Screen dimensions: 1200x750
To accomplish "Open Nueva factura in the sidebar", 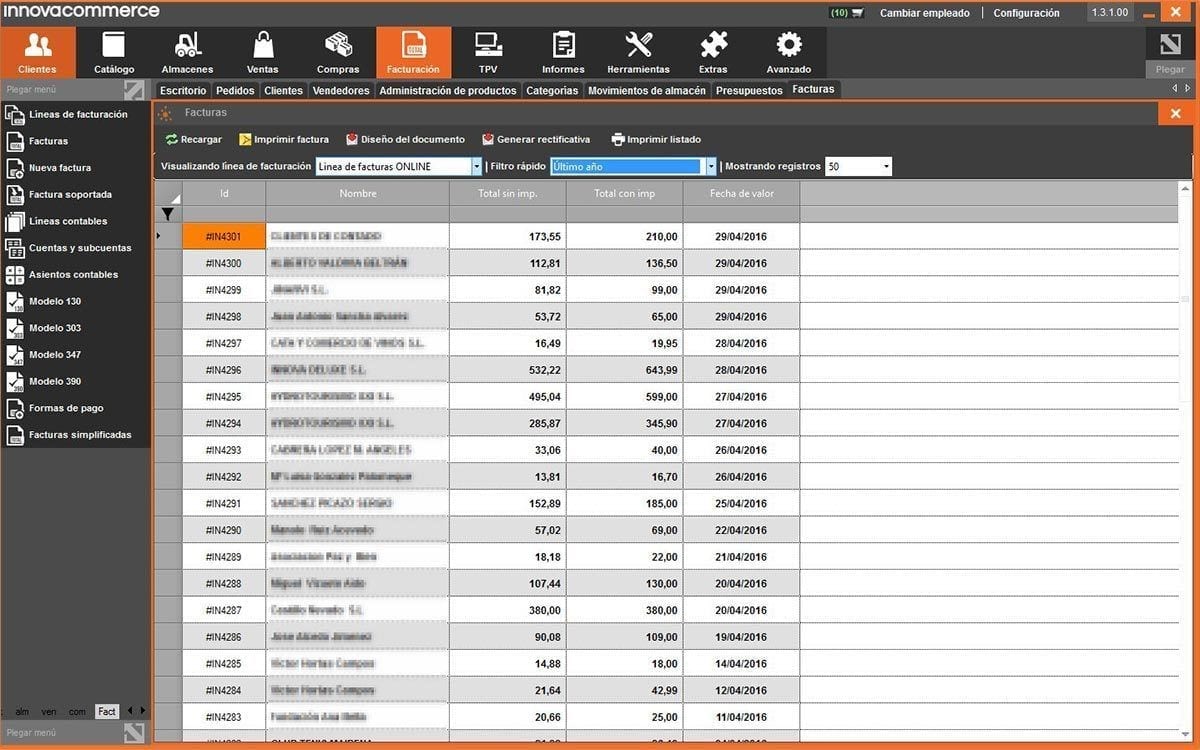I will (60, 168).
